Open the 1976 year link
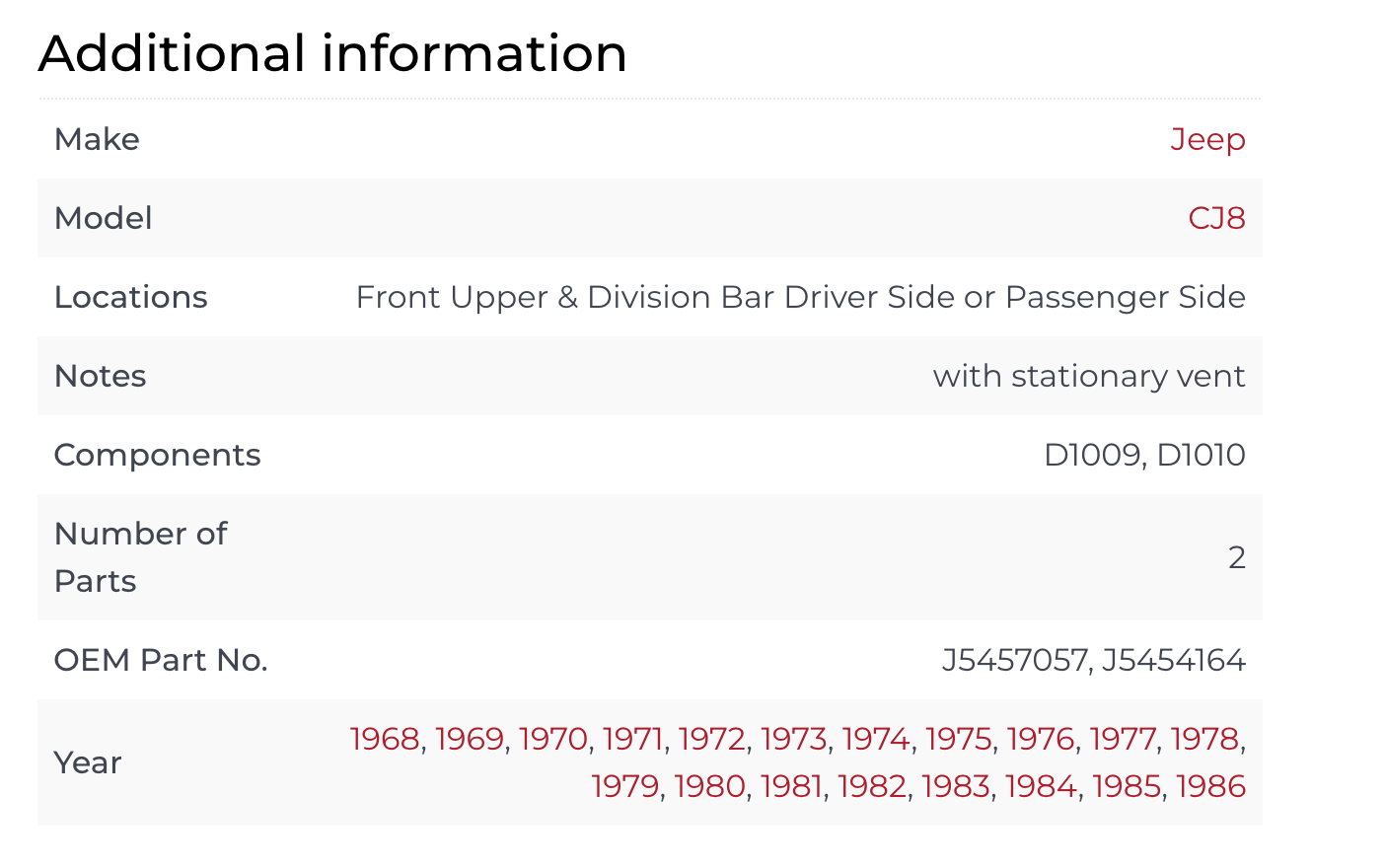Image resolution: width=1385 pixels, height=868 pixels. pyautogui.click(x=1041, y=739)
